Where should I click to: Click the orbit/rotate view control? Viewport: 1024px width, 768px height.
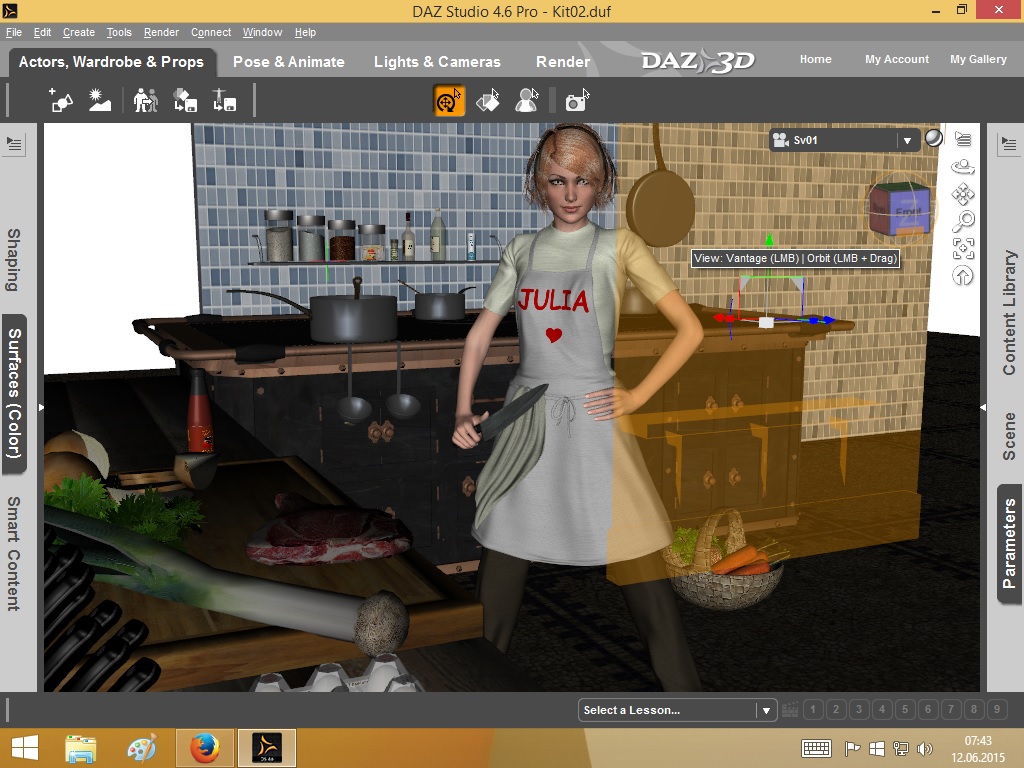pos(963,167)
